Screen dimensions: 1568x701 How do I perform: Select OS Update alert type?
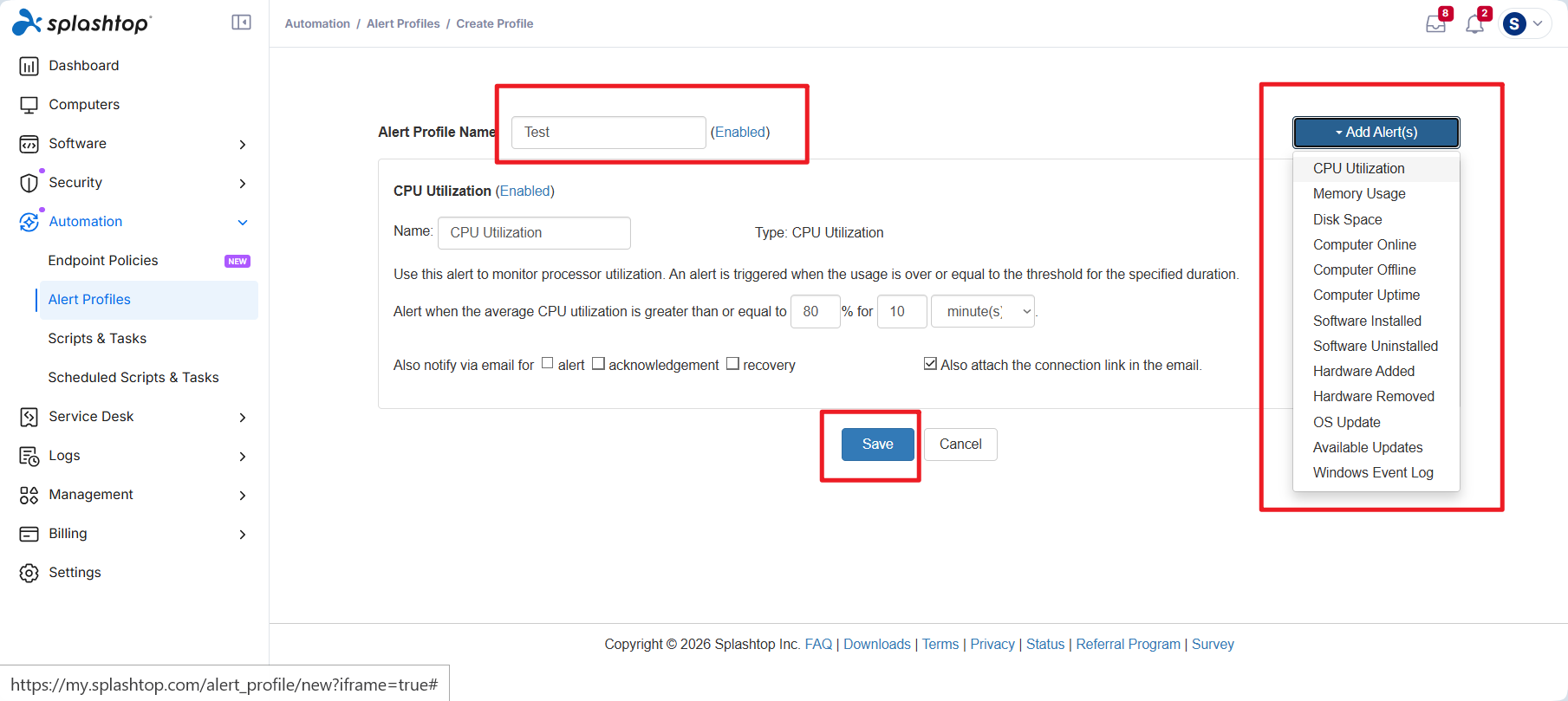pyautogui.click(x=1376, y=422)
